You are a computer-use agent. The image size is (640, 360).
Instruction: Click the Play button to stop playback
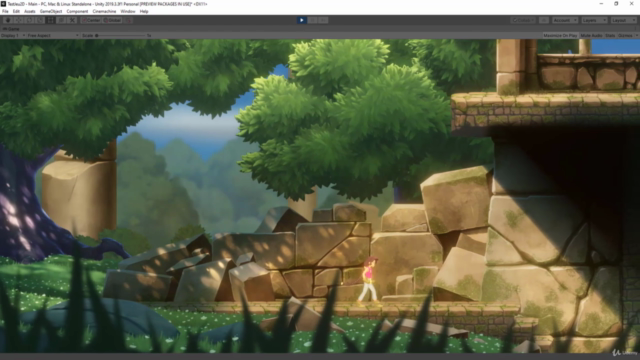[x=302, y=20]
